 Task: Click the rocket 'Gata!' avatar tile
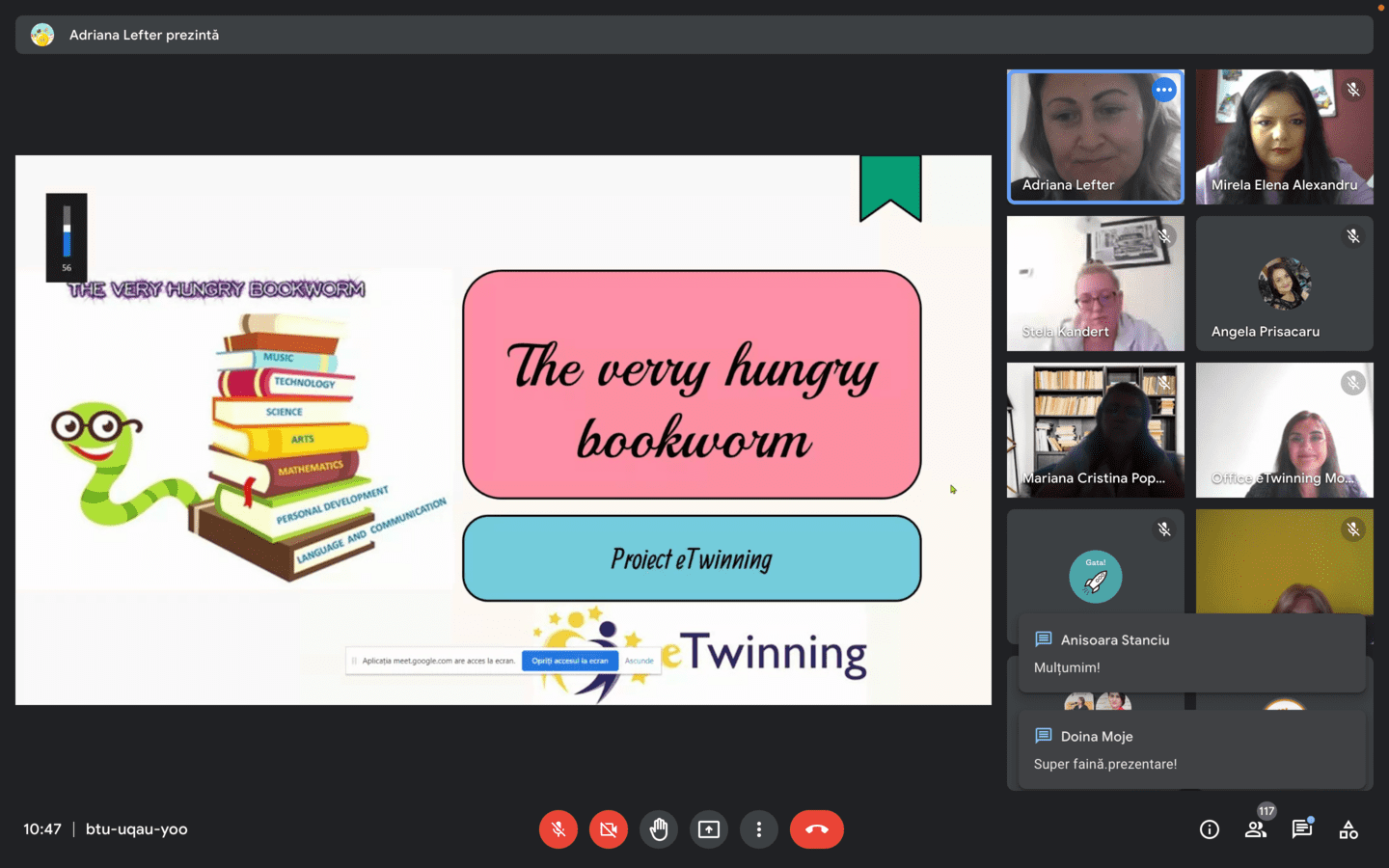1096,577
